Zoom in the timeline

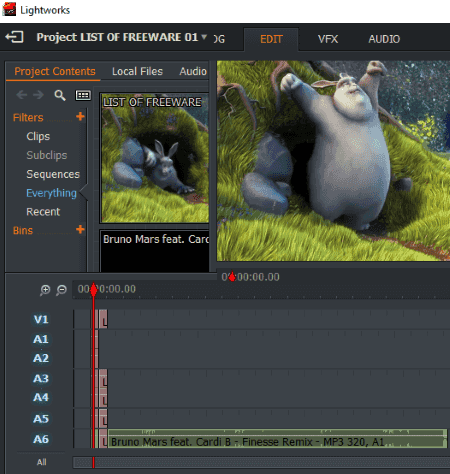(x=45, y=290)
